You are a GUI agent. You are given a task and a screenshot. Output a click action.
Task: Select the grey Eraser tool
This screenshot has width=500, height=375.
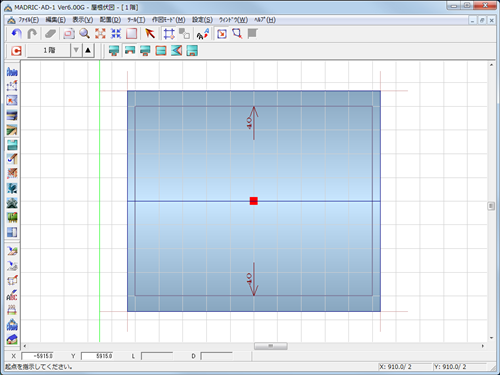51,34
